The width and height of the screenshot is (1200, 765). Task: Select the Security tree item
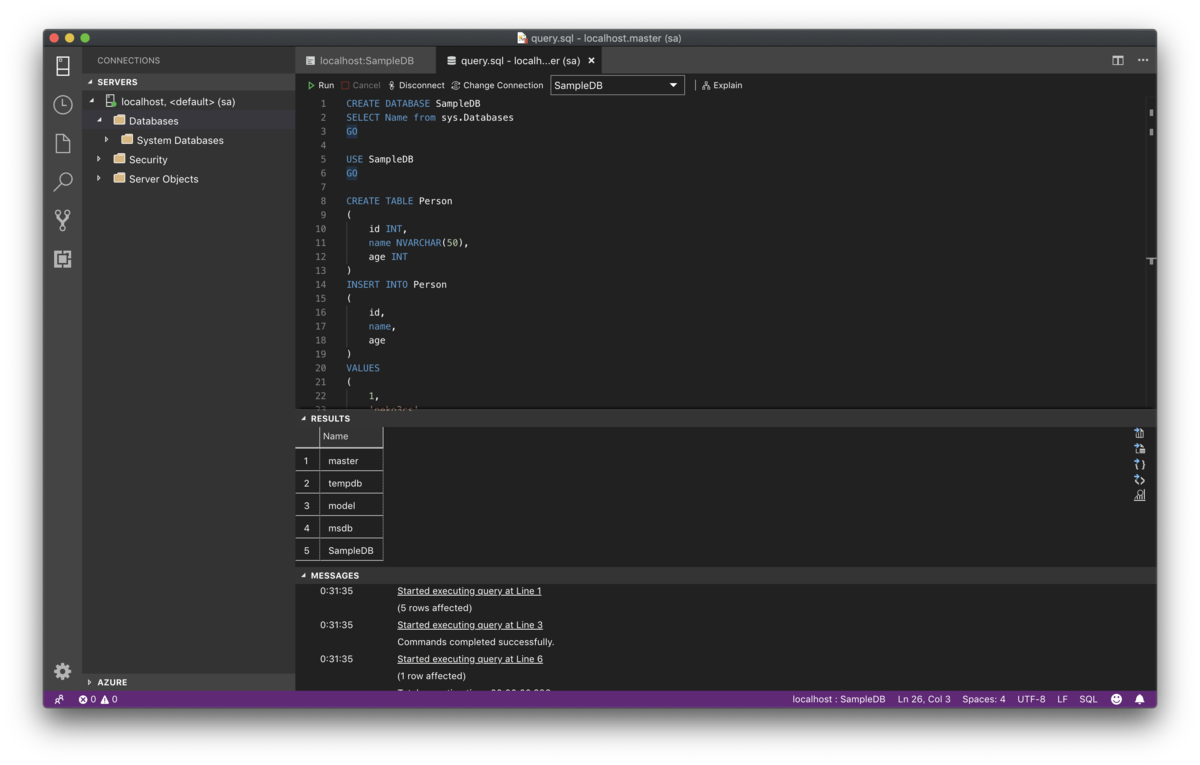(x=189, y=159)
